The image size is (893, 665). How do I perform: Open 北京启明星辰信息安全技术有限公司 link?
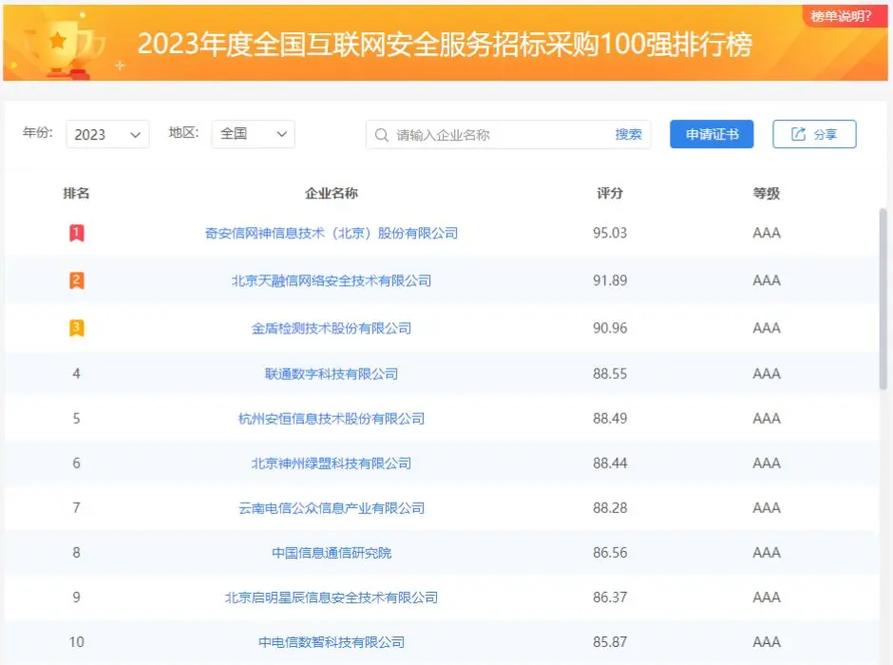(x=331, y=597)
